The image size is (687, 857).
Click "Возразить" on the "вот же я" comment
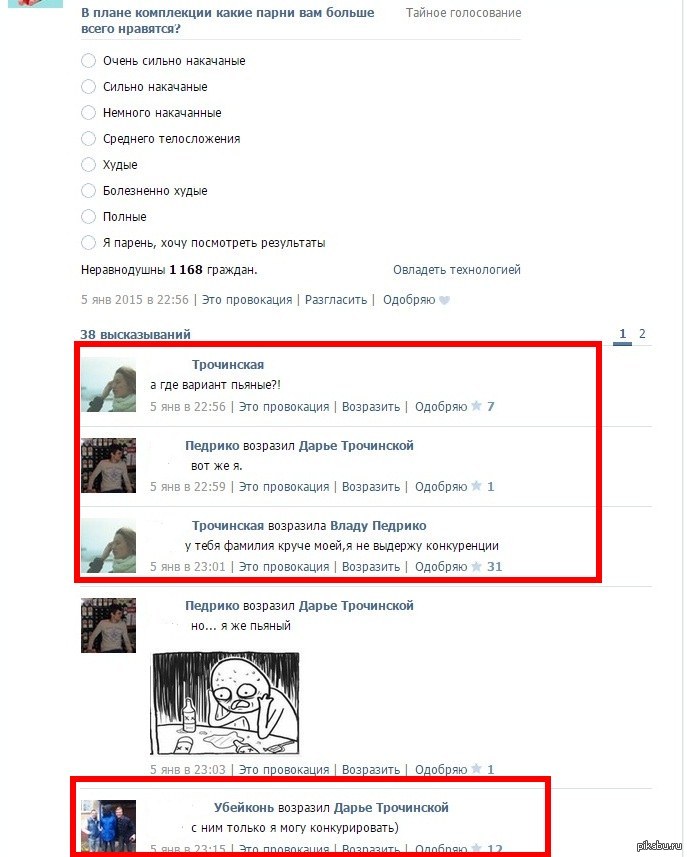pos(371,486)
